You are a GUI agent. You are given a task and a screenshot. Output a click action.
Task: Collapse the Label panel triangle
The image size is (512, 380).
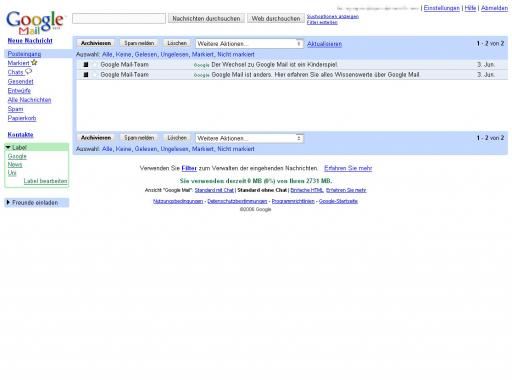tap(8, 147)
